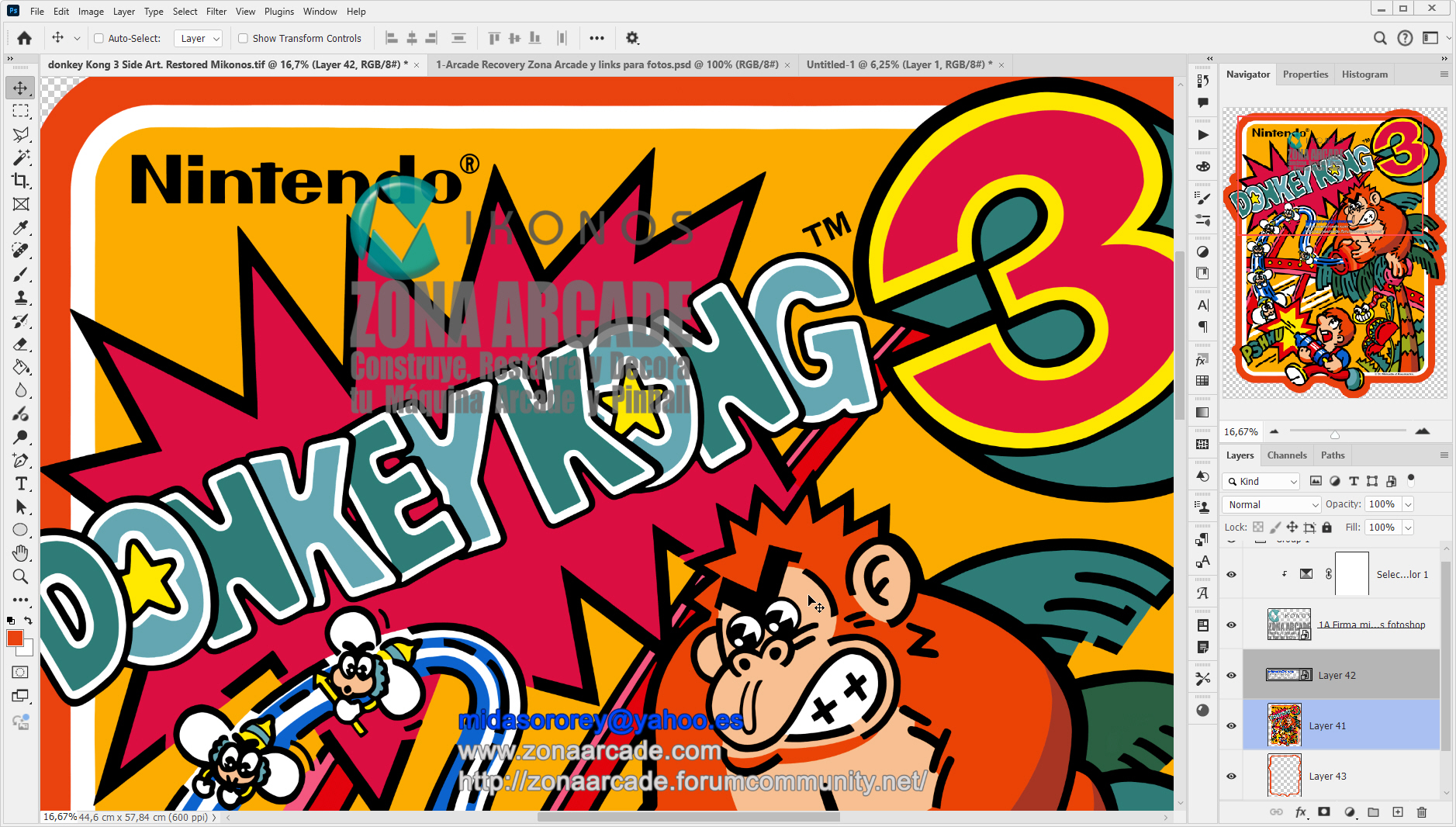Screen dimensions: 1456x827
Task: Switch to the Histogram tab
Action: (1364, 74)
